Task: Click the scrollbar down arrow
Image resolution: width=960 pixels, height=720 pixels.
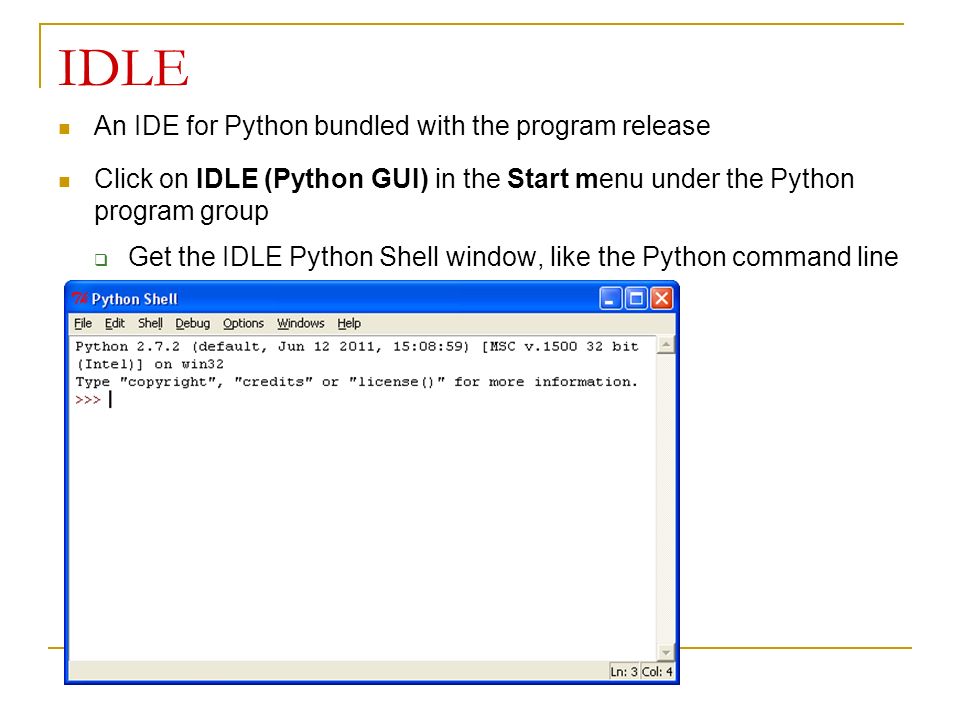Action: click(x=666, y=652)
